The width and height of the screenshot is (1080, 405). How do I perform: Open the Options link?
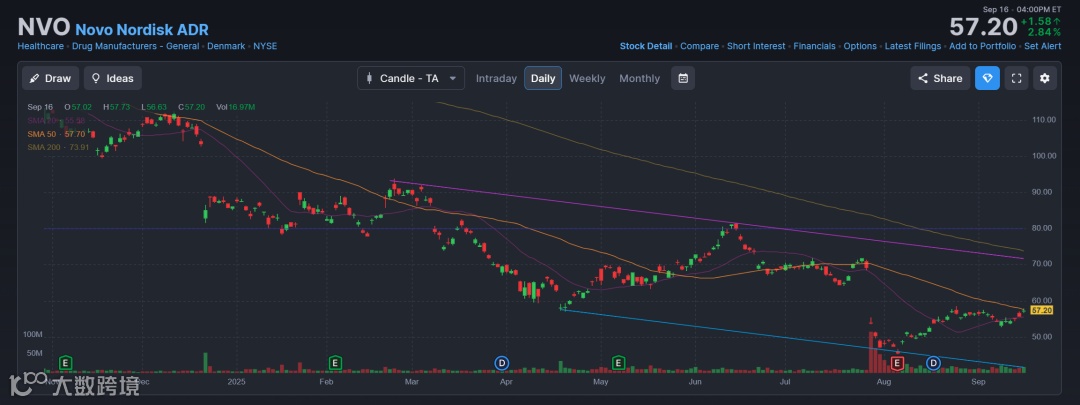(x=860, y=46)
